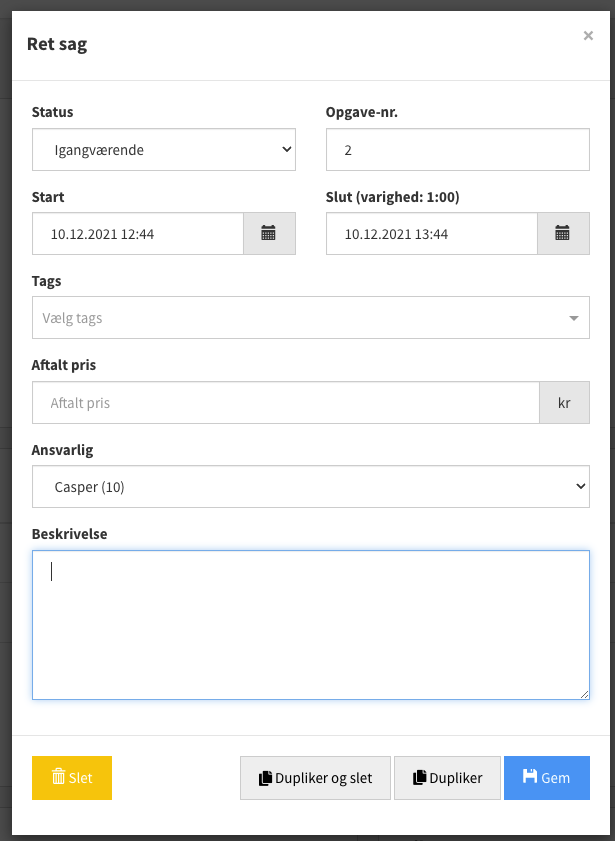Click the Aftalt pris field label

(64, 365)
